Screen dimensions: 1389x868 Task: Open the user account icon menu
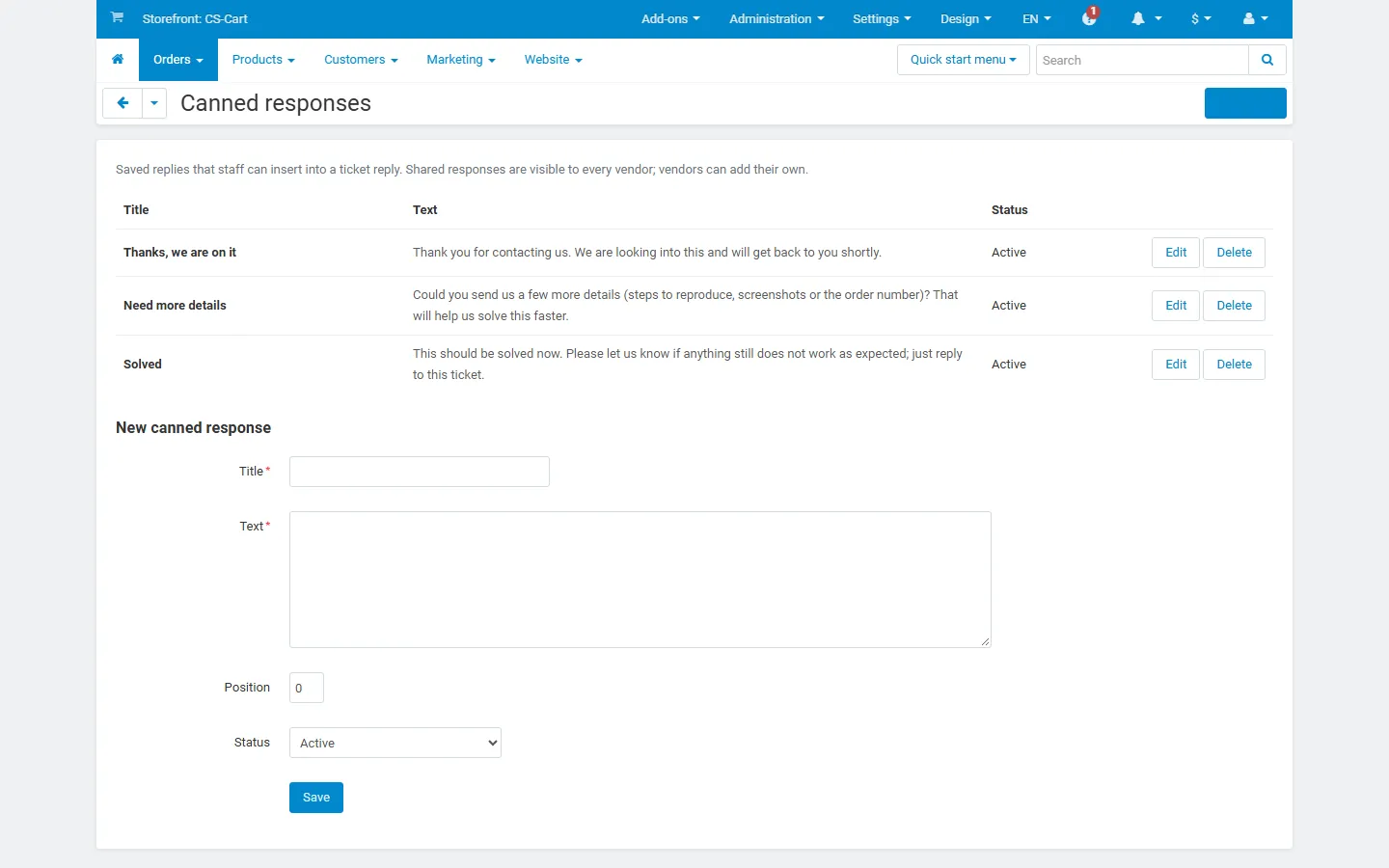pos(1256,18)
